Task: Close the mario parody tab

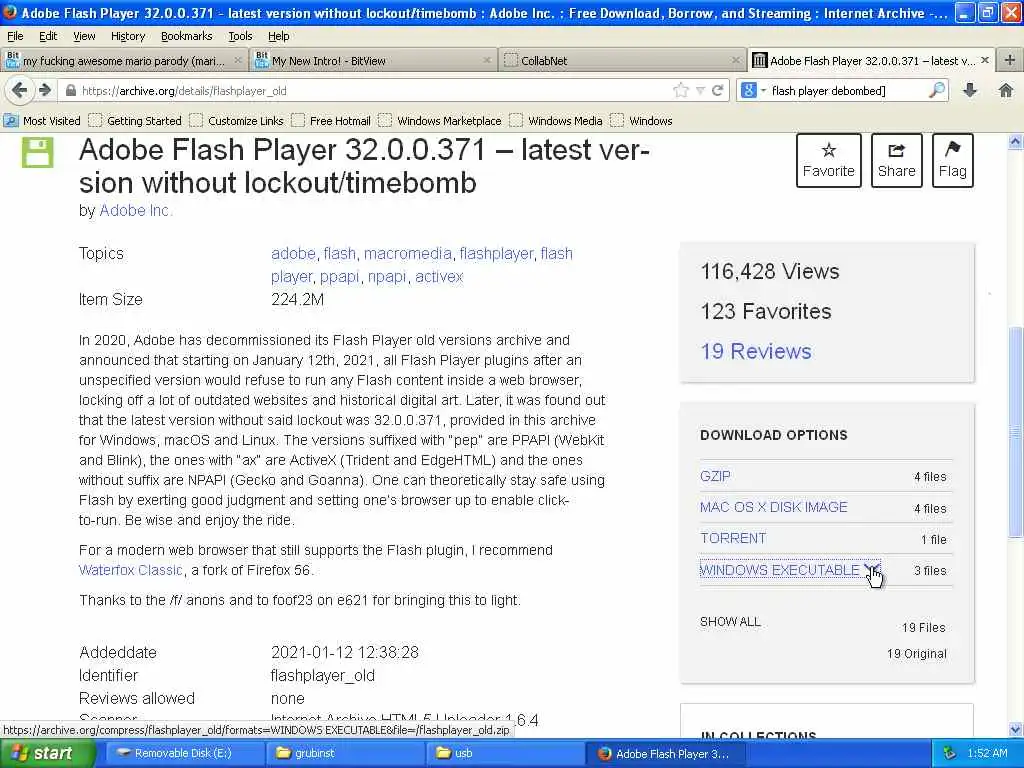Action: [x=238, y=60]
